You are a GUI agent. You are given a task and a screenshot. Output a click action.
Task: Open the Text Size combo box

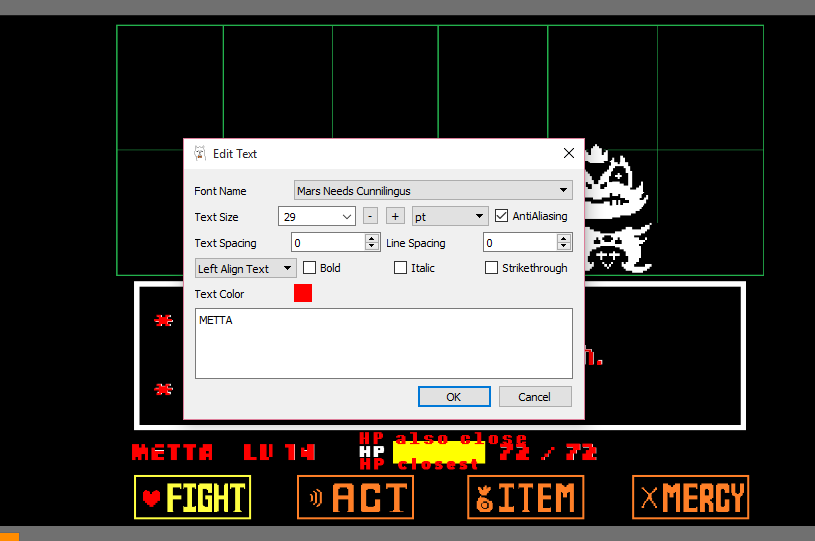317,216
